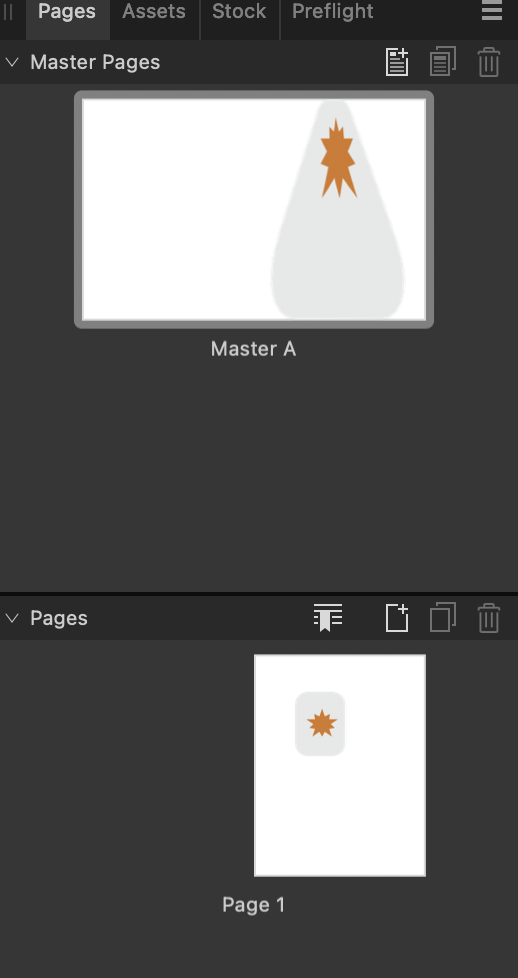Image resolution: width=518 pixels, height=978 pixels.
Task: Select the Page 1 thumbnail
Action: tap(340, 765)
